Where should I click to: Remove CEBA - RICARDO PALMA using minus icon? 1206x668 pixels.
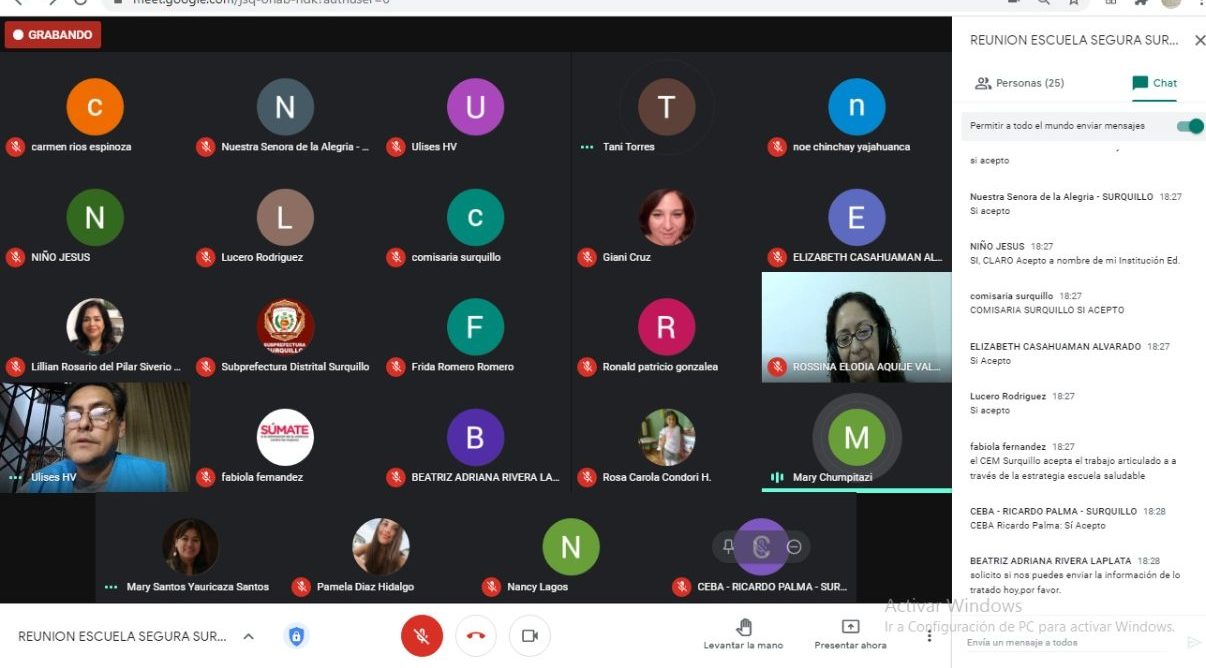point(794,547)
